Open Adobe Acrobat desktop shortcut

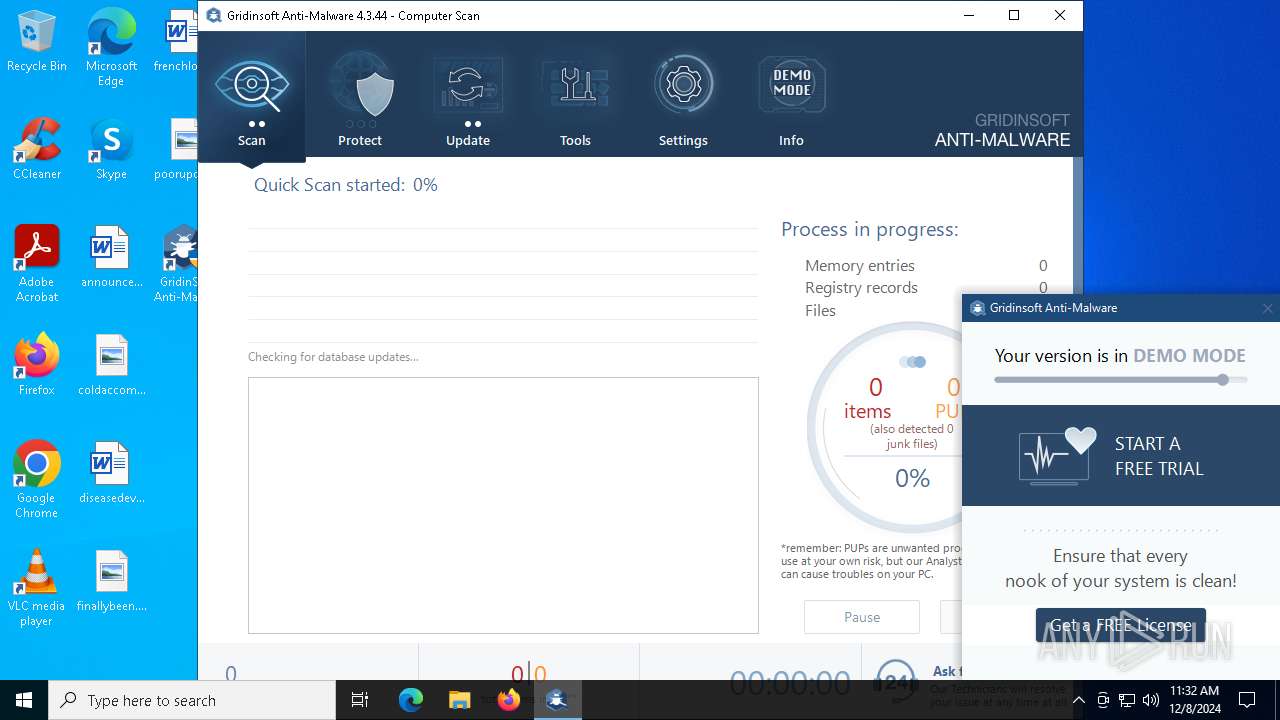pos(37,263)
